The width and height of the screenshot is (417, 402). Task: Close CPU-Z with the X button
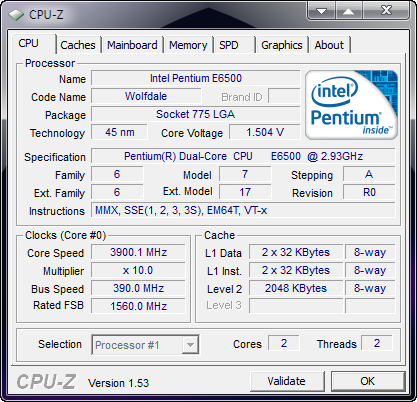pos(386,11)
